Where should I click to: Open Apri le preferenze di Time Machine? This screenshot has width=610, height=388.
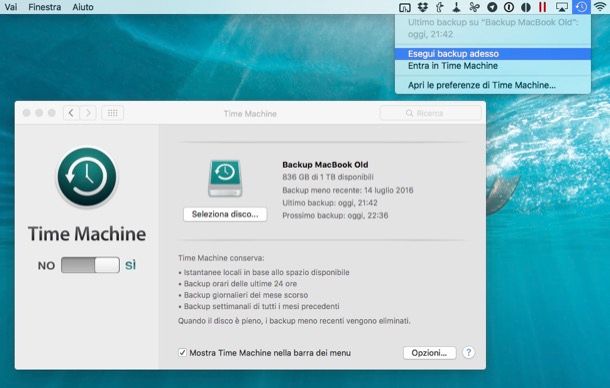click(493, 85)
